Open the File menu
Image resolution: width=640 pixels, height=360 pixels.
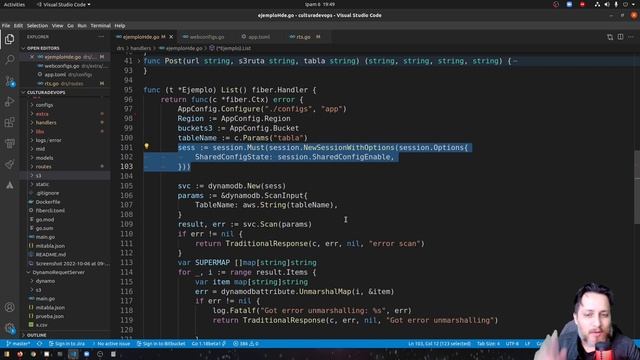coord(6,26)
